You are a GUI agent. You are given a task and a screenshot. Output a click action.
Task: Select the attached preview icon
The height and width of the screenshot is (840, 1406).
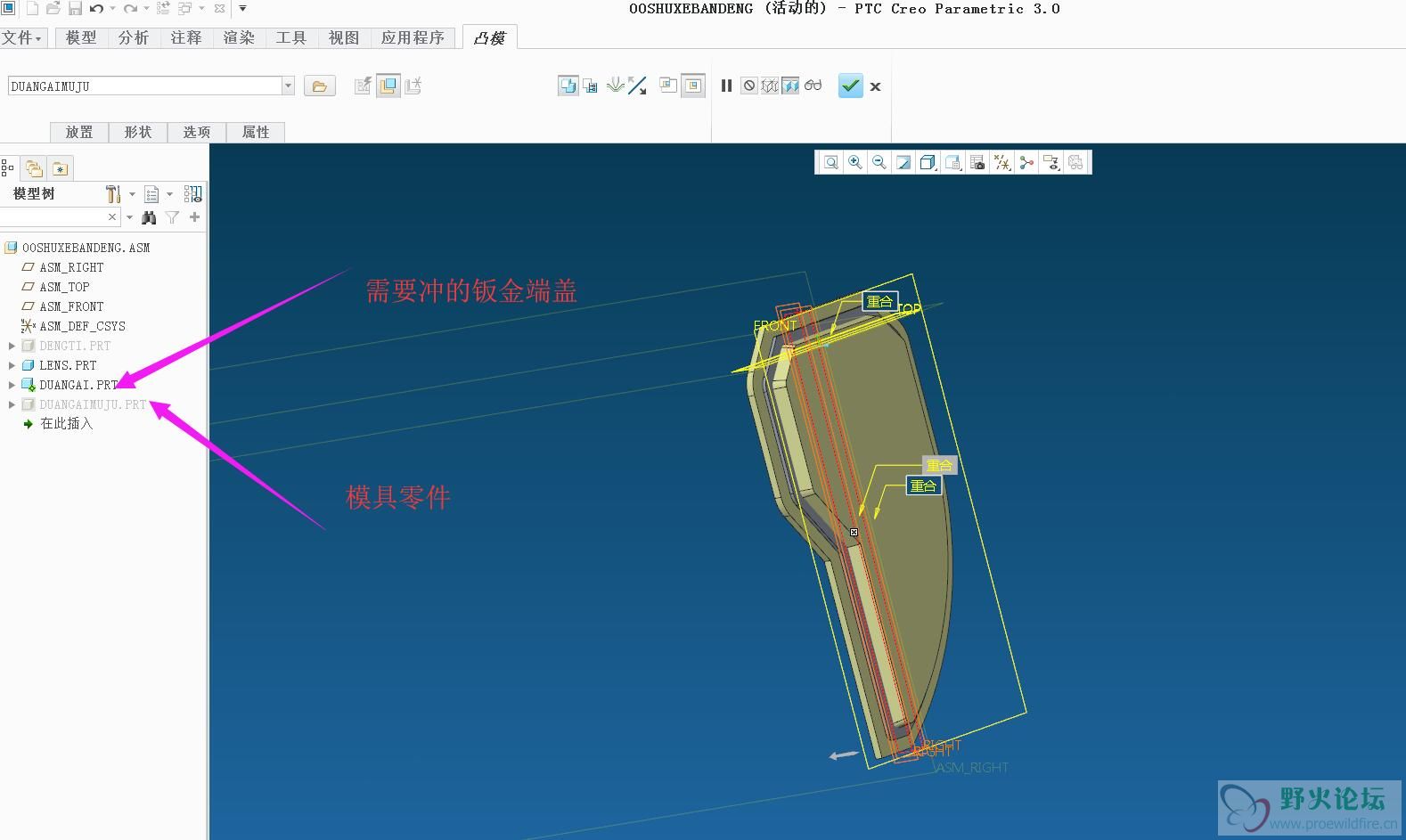tap(790, 86)
